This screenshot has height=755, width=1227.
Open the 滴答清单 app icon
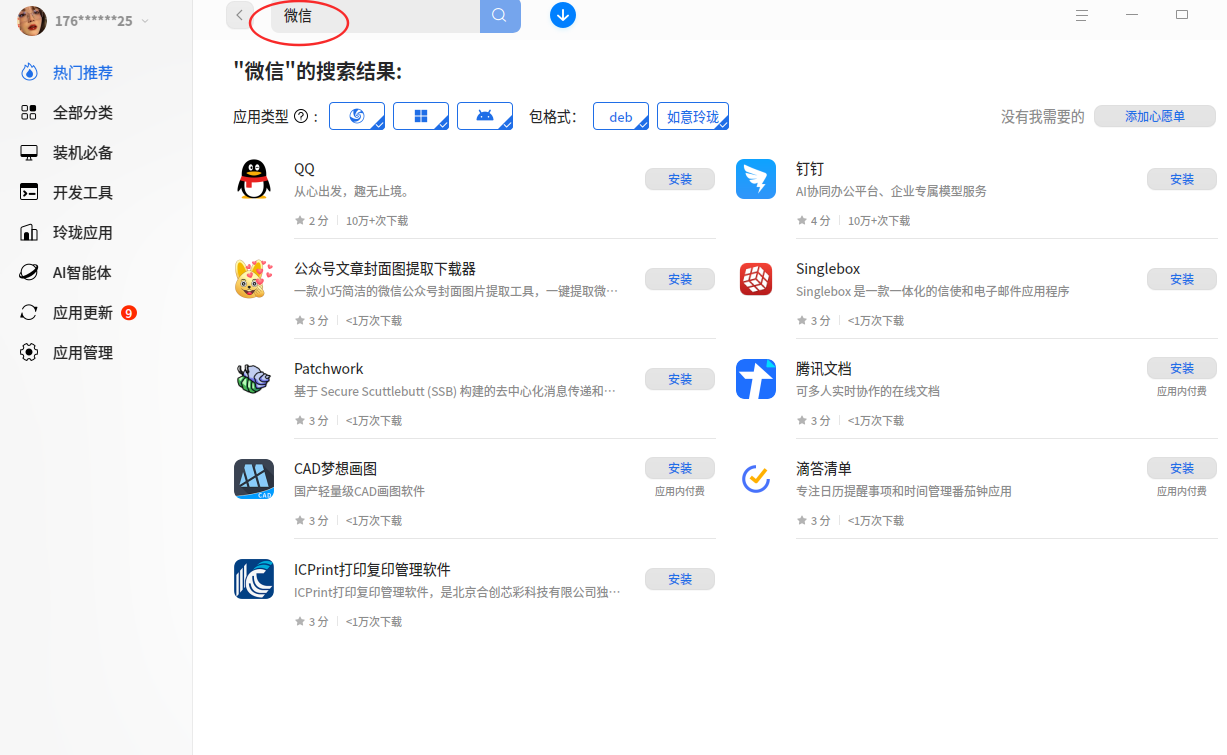[756, 479]
